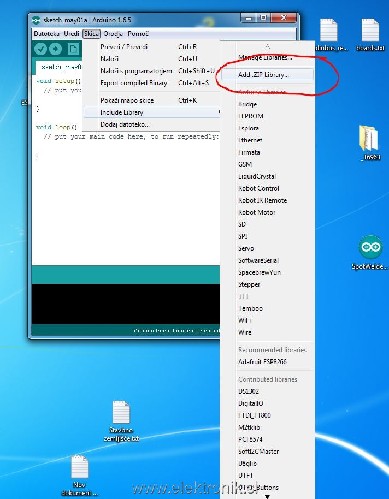Screen dimensions: 389x499
Task: Select the Stepper library
Action: click(x=249, y=284)
